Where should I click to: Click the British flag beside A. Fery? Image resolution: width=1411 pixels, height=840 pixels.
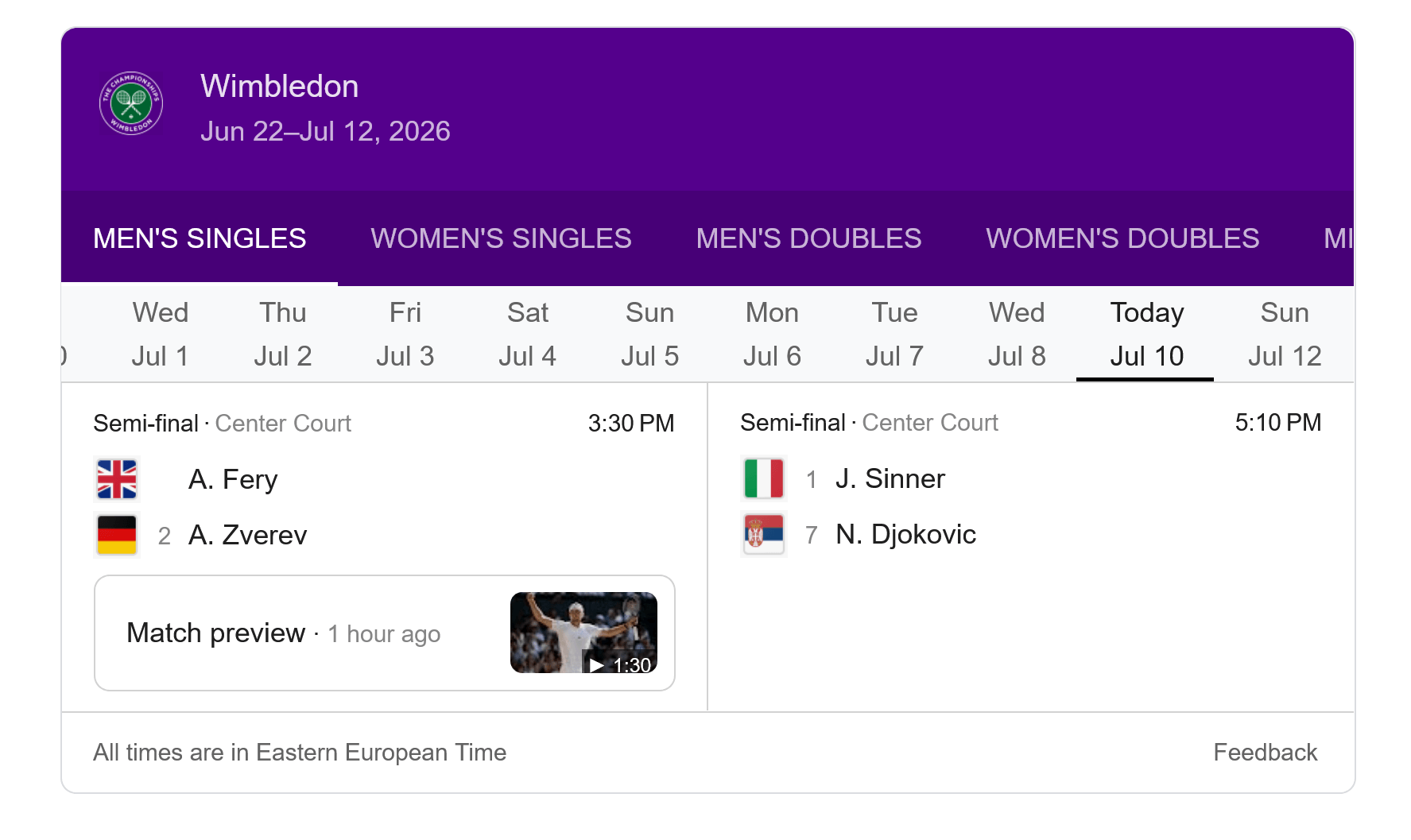click(x=117, y=479)
